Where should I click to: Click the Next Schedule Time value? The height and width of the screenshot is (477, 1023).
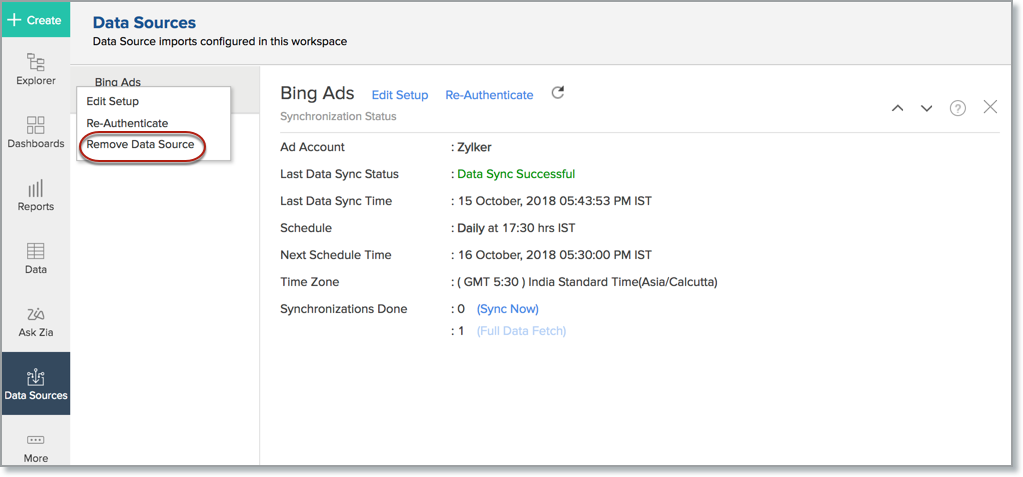pyautogui.click(x=554, y=255)
